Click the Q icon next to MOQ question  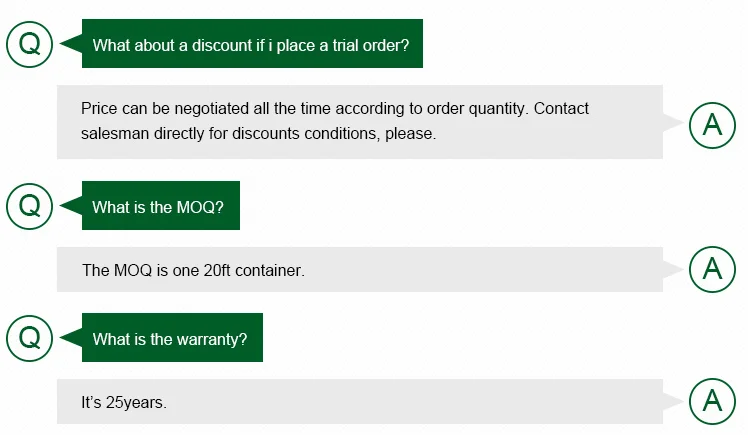pyautogui.click(x=30, y=206)
